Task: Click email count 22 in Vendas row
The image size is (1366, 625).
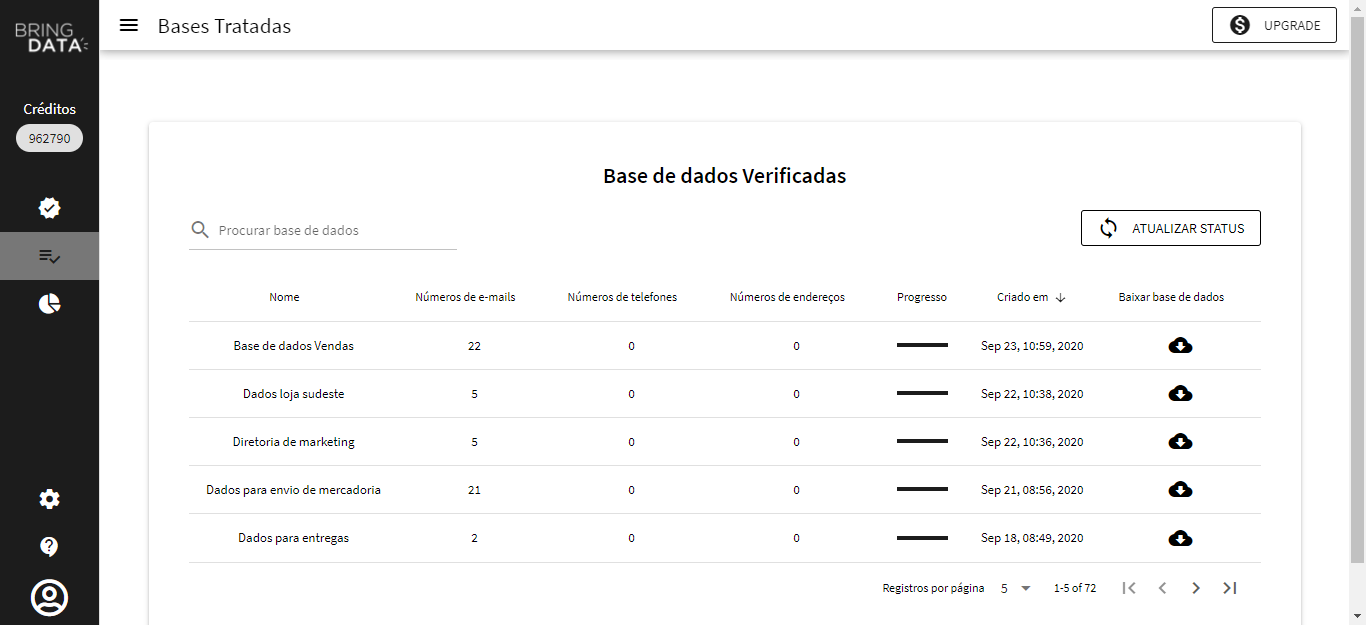Action: (474, 346)
